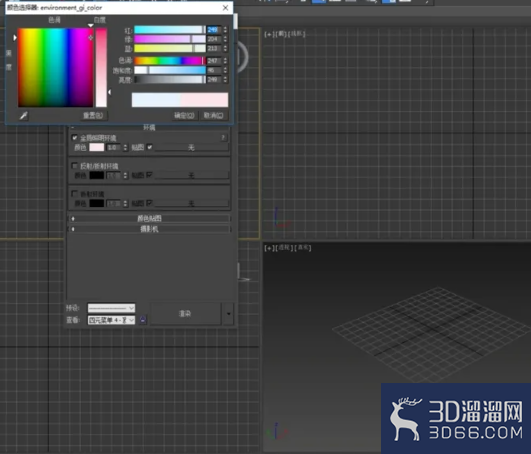Screen dimensions: 531x454
Task: Click the Saturation value spinner arrows
Action: pos(225,70)
